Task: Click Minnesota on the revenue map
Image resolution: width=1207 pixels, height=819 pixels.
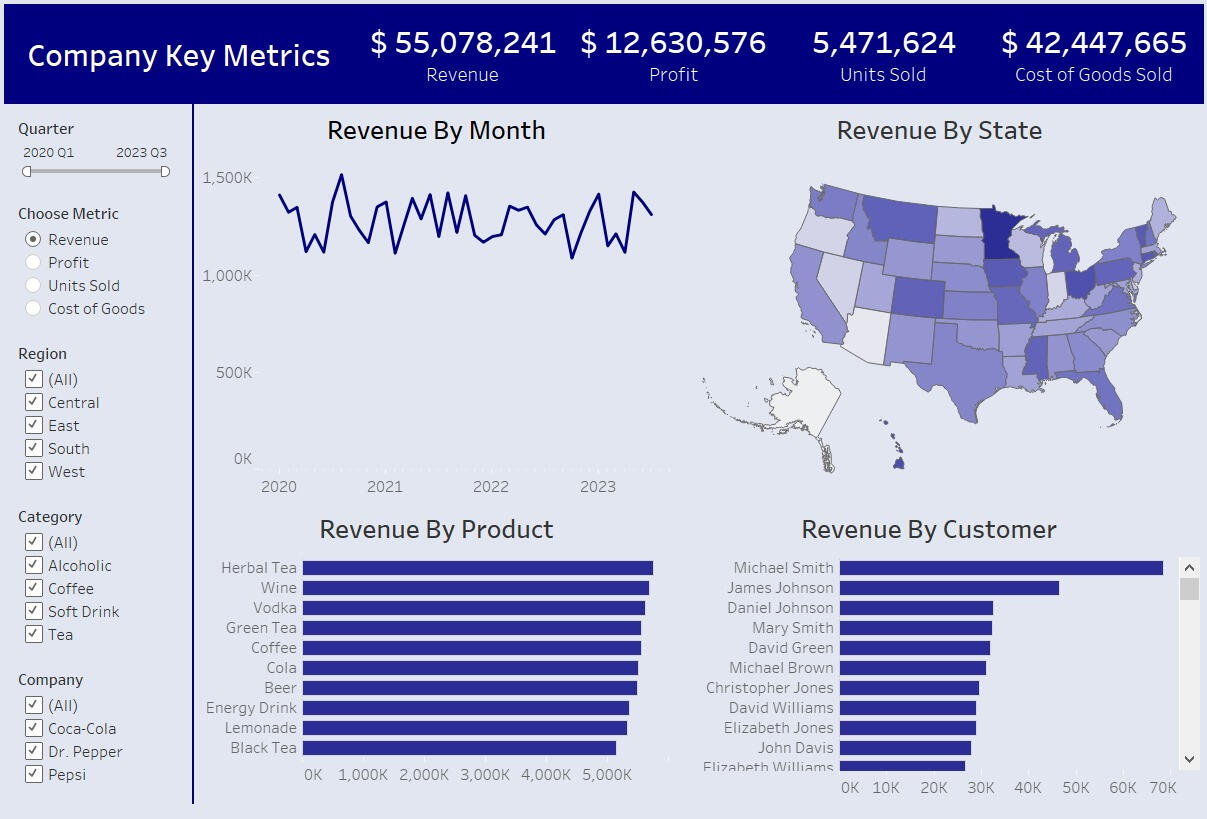Action: [998, 232]
